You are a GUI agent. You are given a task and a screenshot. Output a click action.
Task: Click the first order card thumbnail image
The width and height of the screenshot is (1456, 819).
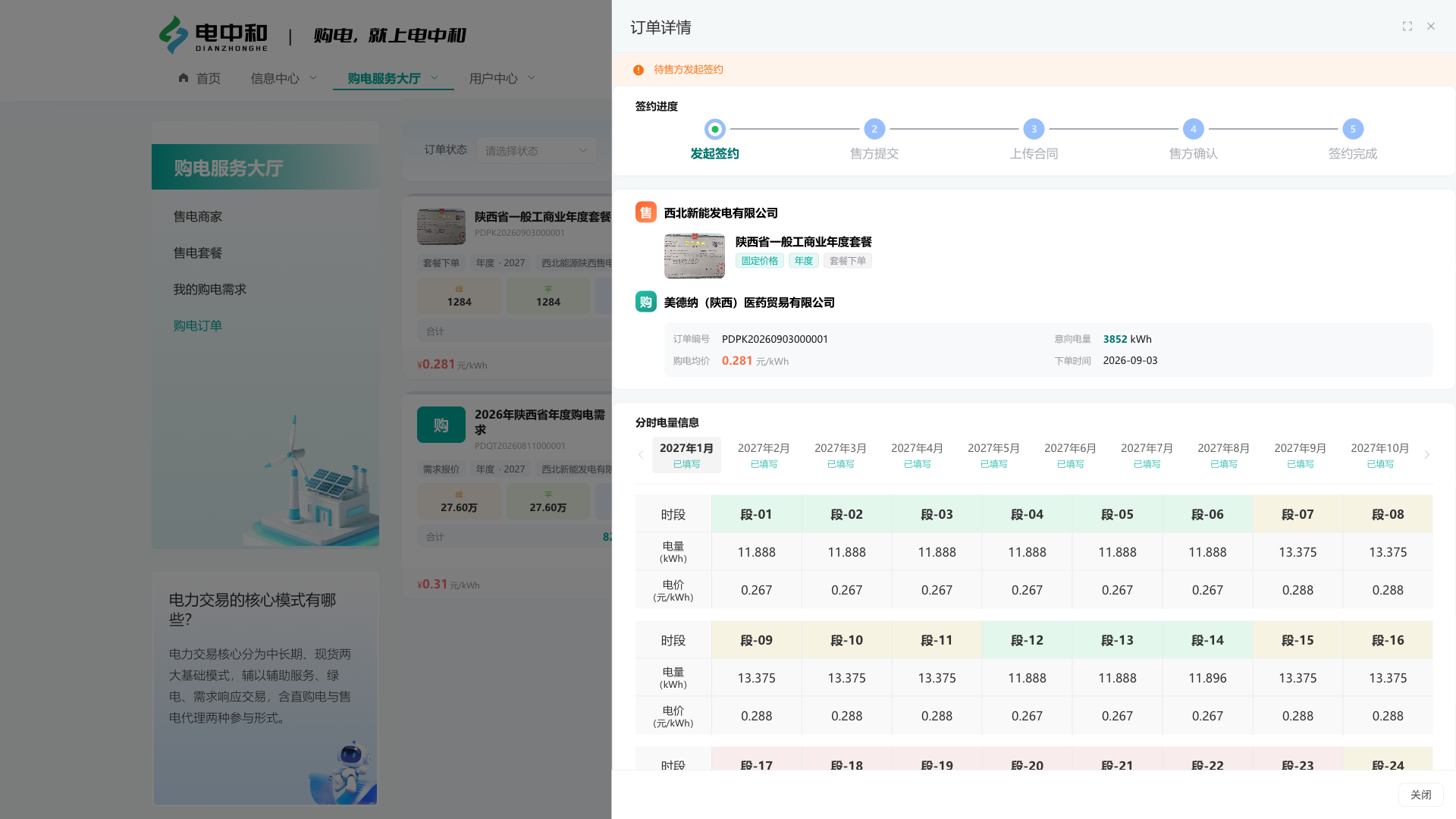441,226
